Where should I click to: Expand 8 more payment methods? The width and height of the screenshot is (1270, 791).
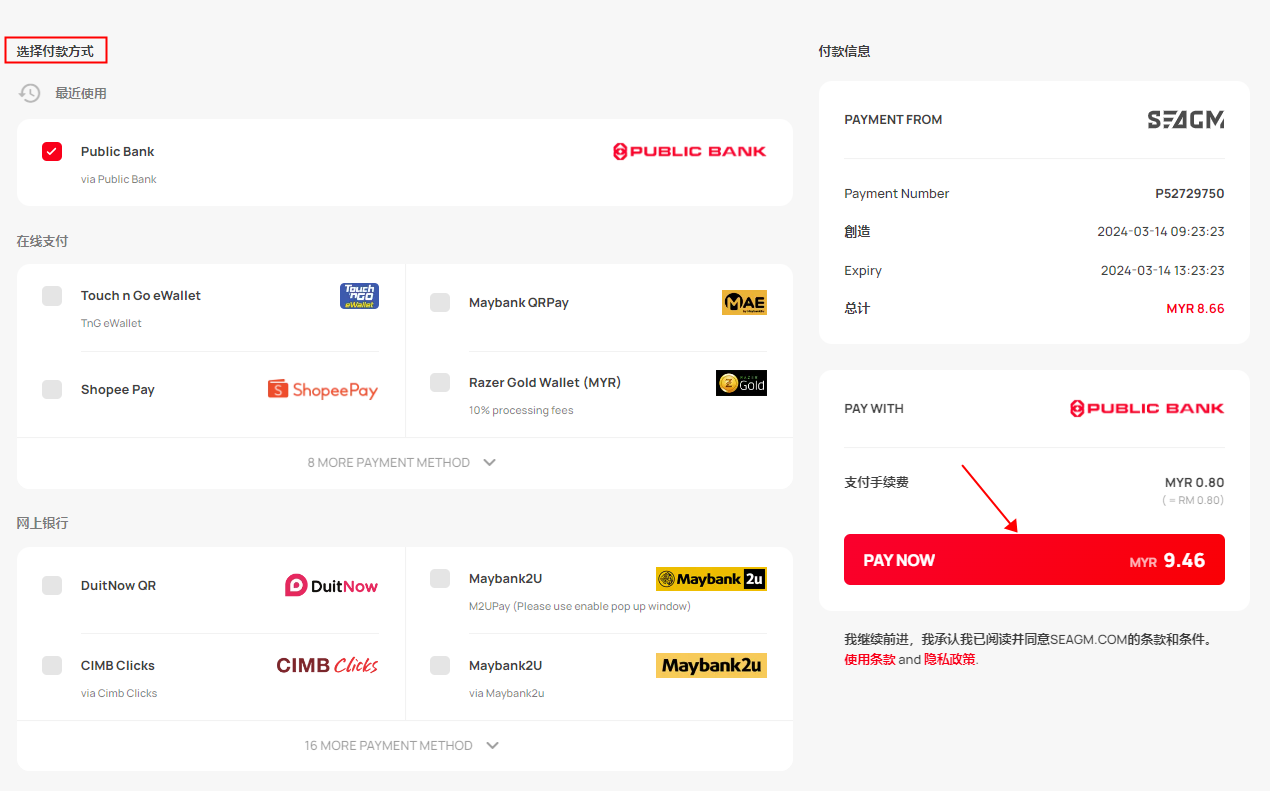403,462
